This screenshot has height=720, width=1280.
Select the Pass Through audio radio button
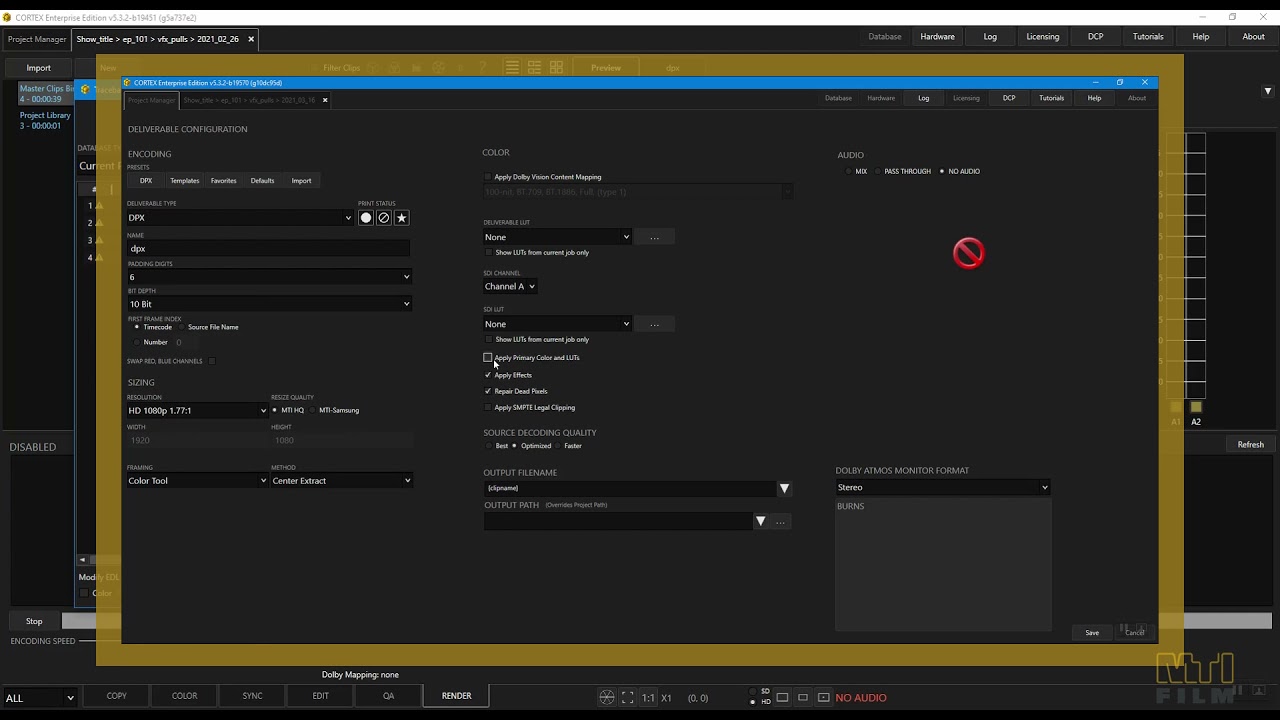878,171
